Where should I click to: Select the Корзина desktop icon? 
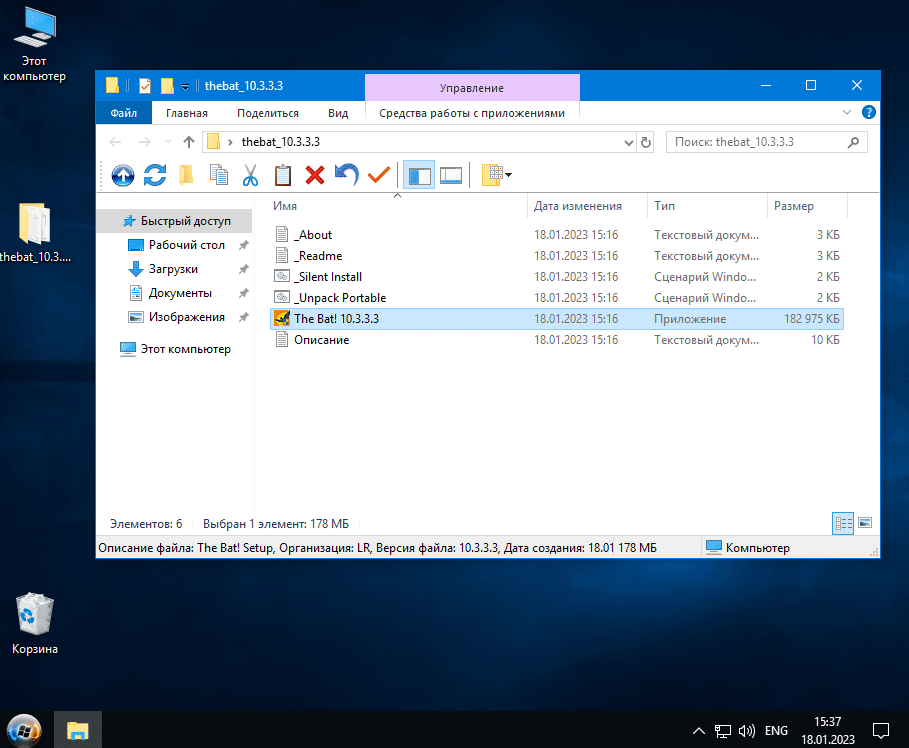[x=35, y=624]
